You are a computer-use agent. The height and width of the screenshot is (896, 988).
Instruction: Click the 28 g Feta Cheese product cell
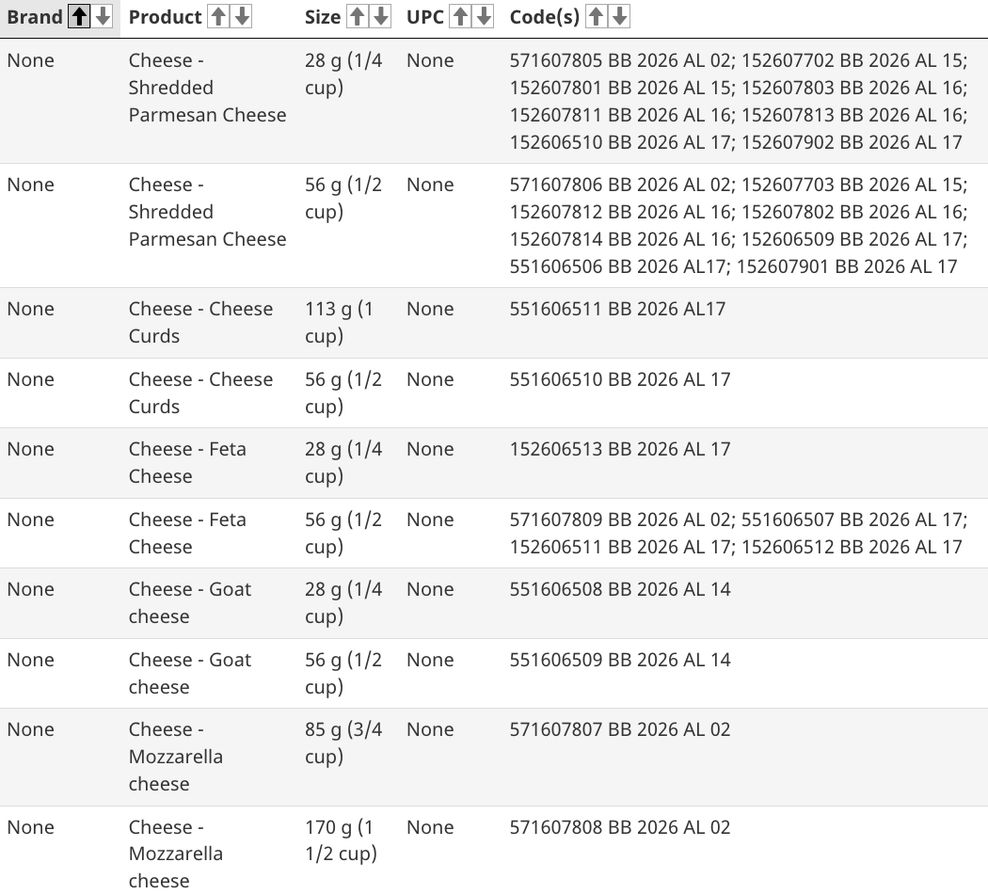point(187,462)
